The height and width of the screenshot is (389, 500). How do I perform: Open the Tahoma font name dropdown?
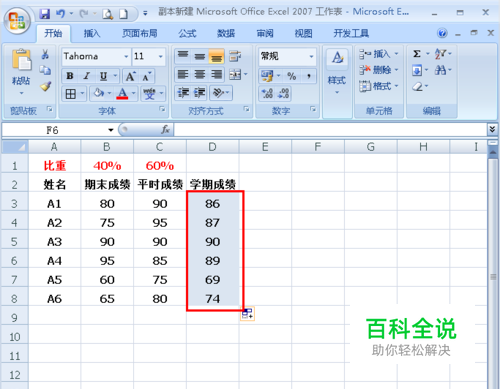126,56
